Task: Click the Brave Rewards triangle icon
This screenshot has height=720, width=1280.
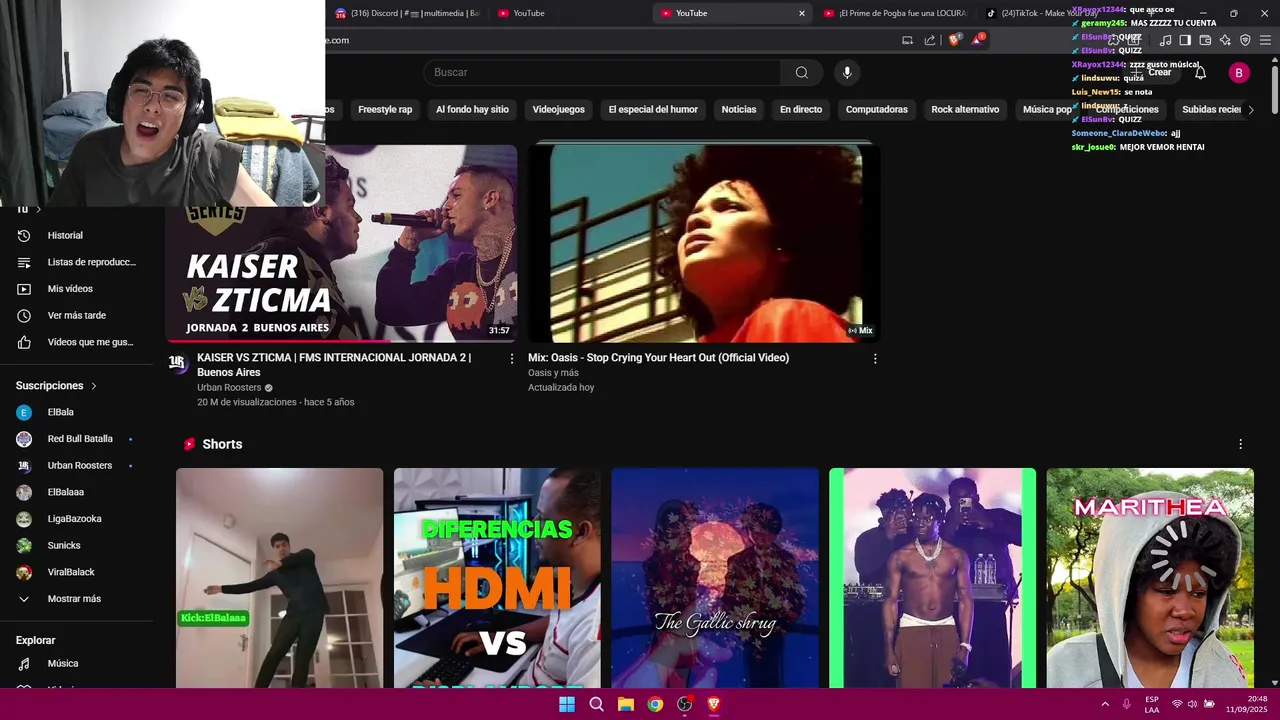Action: [978, 40]
